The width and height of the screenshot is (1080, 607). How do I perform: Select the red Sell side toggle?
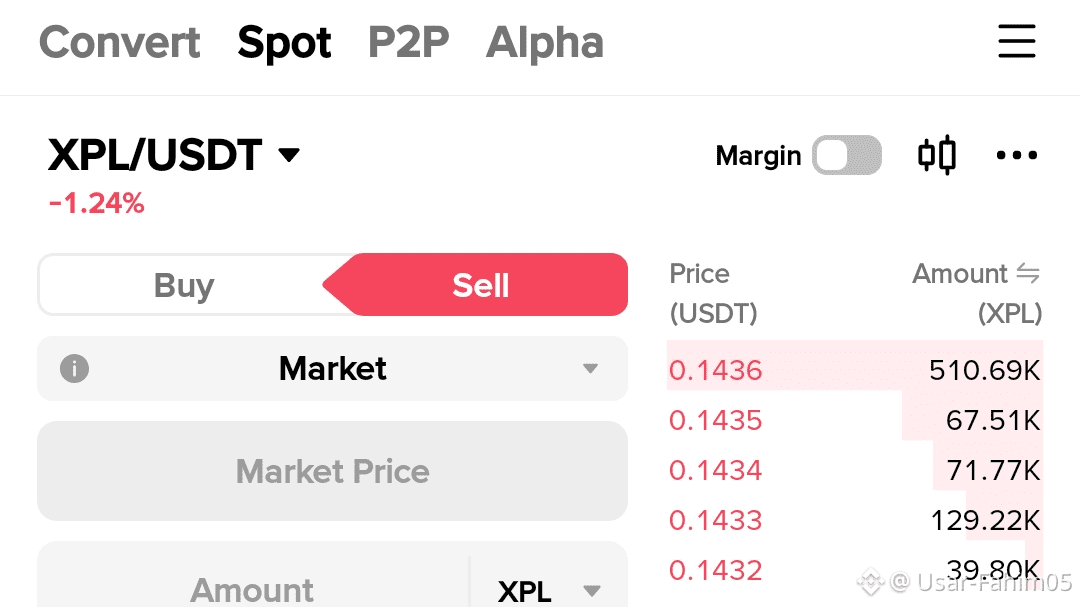[481, 286]
